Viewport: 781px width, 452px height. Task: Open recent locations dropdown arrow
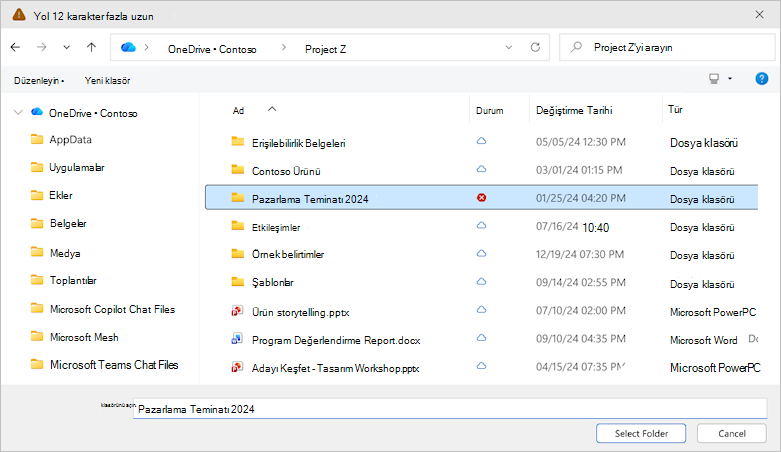tap(66, 47)
